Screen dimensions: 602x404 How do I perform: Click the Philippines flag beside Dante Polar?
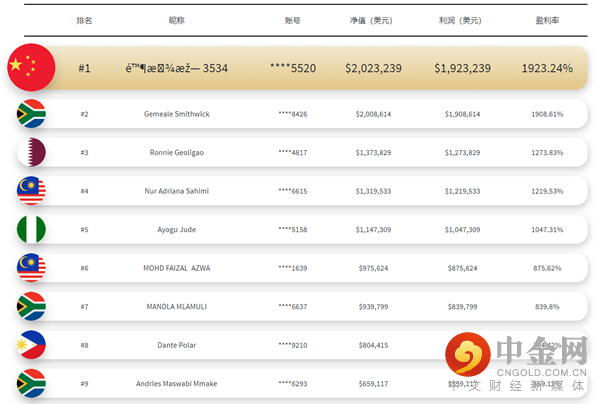31,345
